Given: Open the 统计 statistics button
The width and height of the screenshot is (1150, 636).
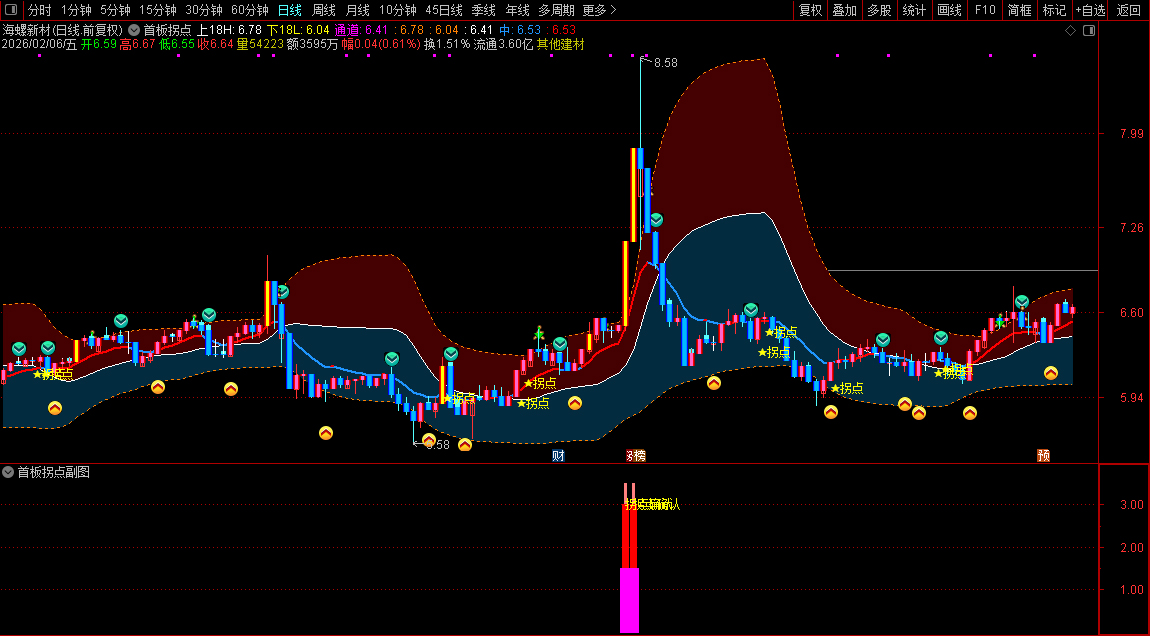Looking at the screenshot, I should 914,10.
